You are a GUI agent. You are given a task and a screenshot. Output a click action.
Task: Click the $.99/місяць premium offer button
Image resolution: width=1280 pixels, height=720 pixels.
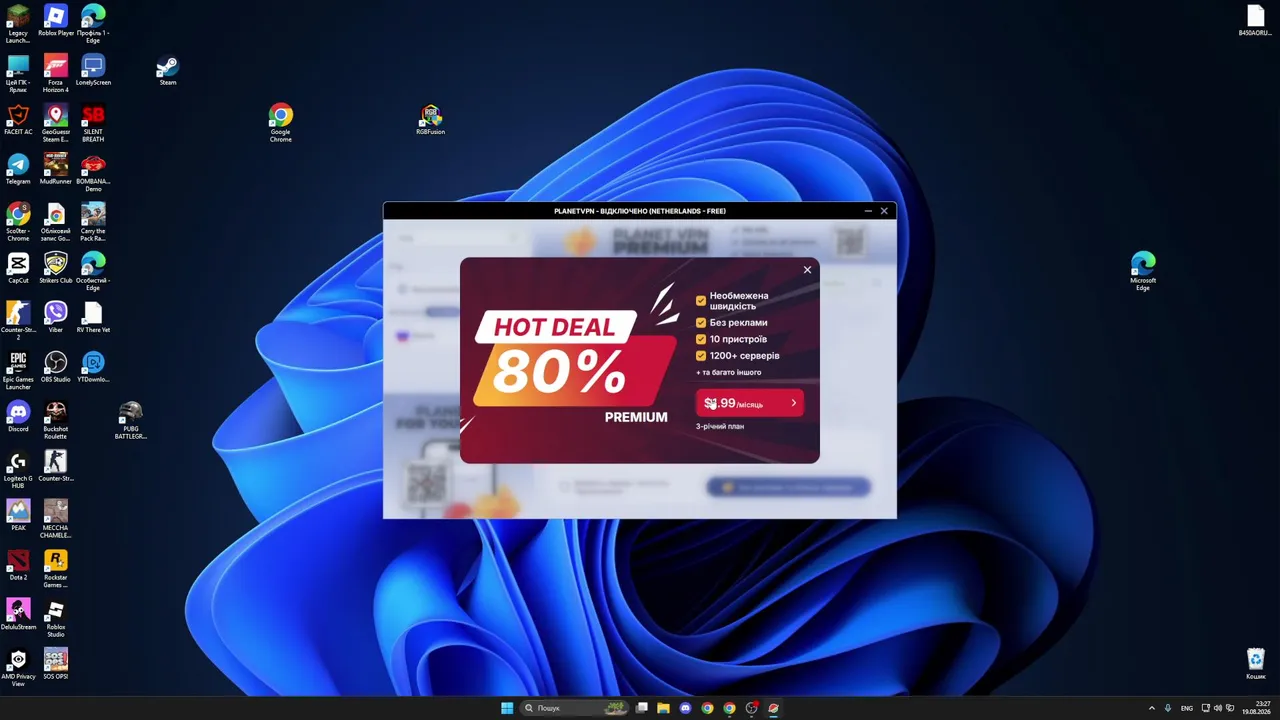[x=750, y=403]
